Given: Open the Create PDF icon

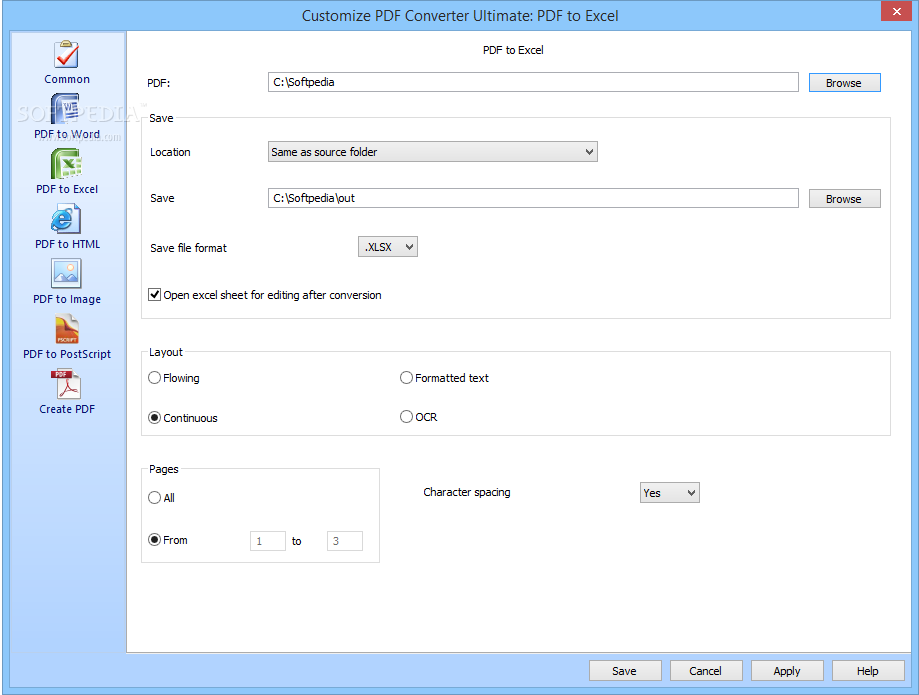Looking at the screenshot, I should [x=66, y=384].
